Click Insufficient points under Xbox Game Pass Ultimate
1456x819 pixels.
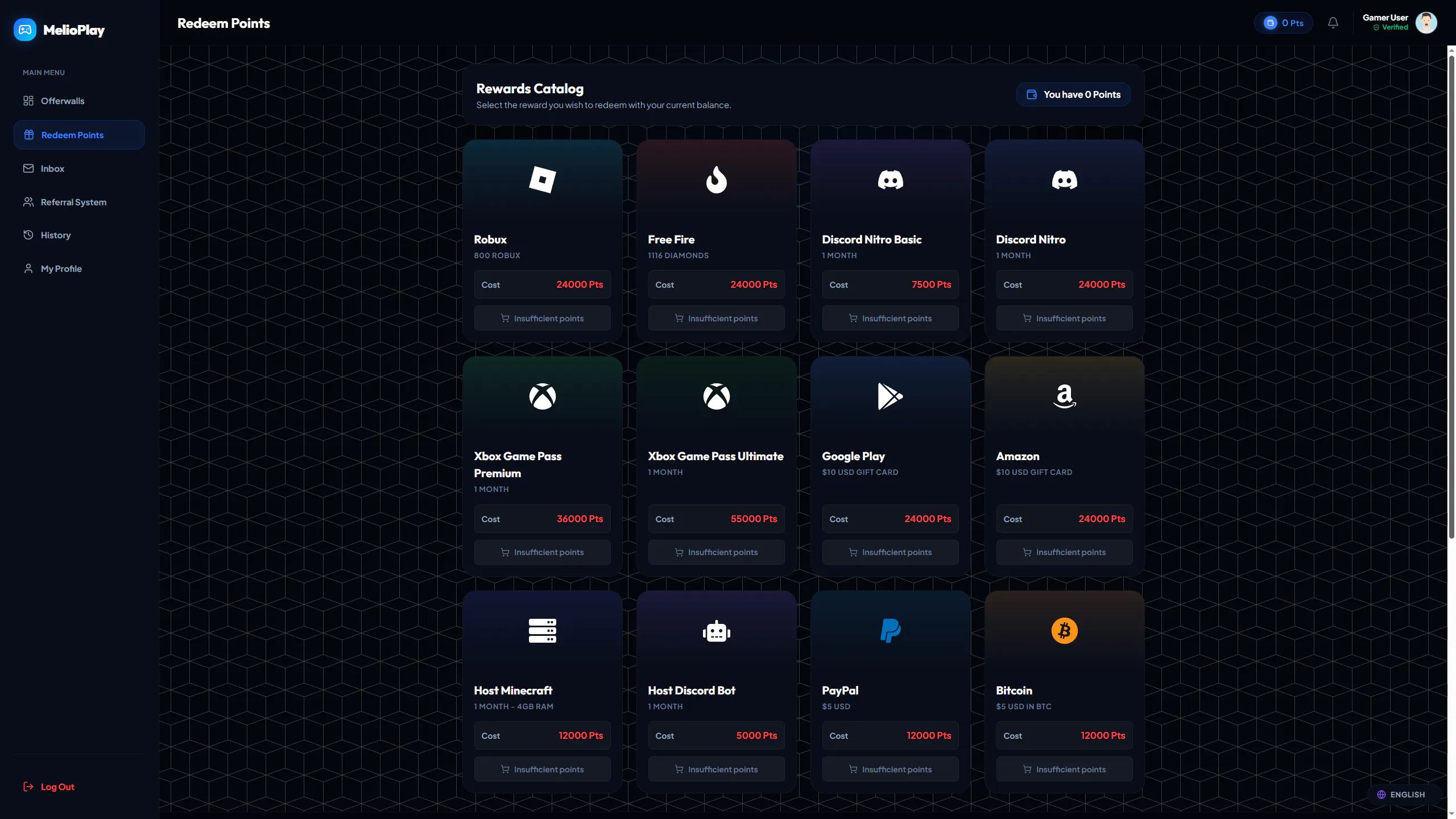[716, 552]
